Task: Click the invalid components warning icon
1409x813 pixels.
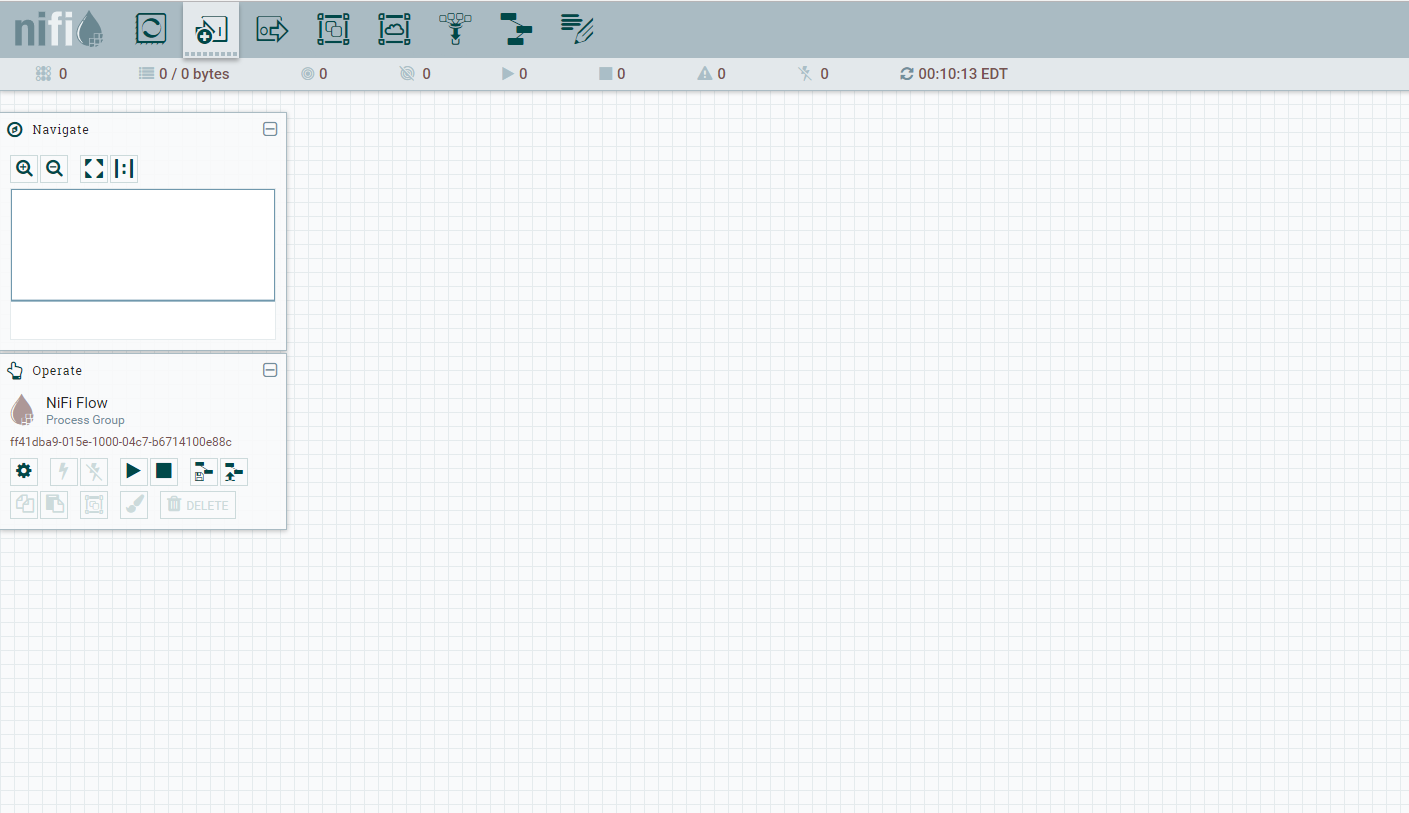Action: 705,74
